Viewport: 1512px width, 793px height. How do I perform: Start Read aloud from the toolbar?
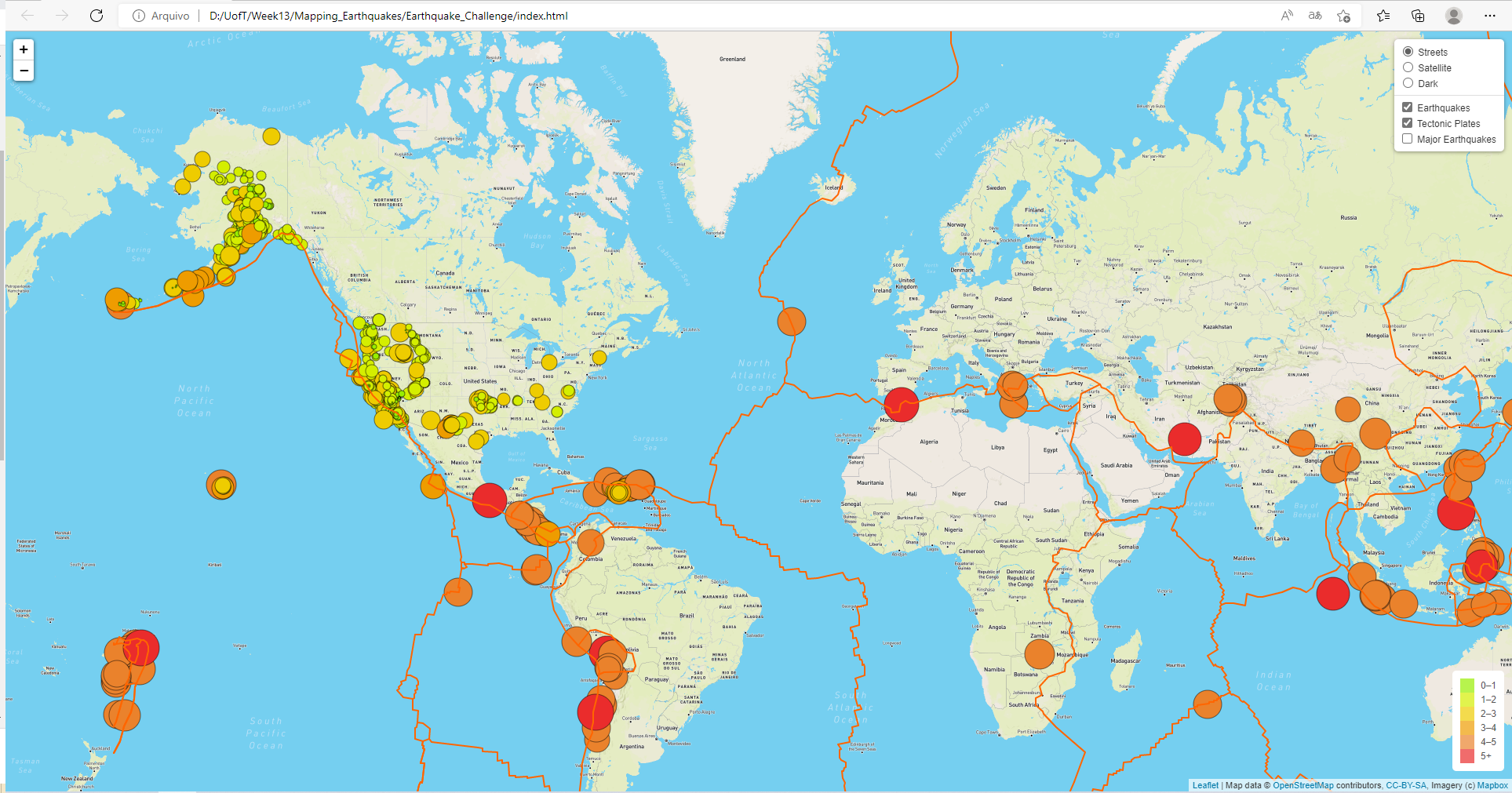pyautogui.click(x=1286, y=15)
